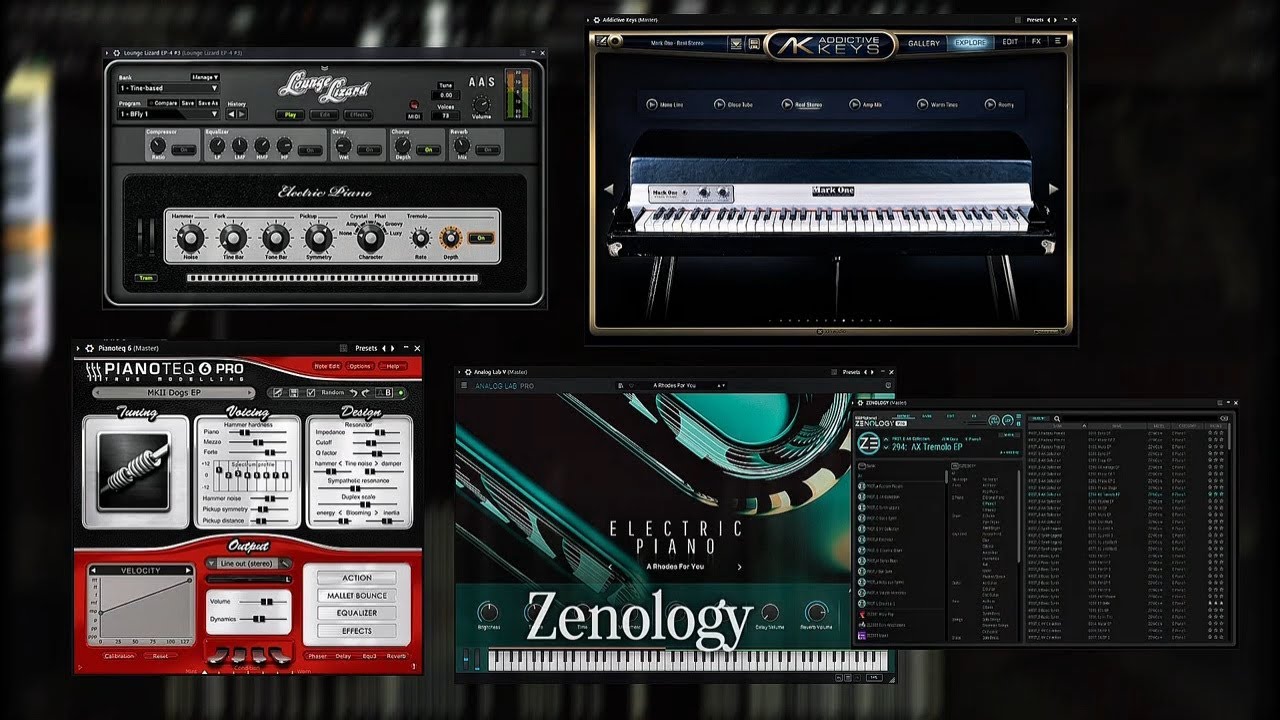1280x720 pixels.
Task: Toggle Tremolo On button in Lounge Lizard
Action: point(481,238)
